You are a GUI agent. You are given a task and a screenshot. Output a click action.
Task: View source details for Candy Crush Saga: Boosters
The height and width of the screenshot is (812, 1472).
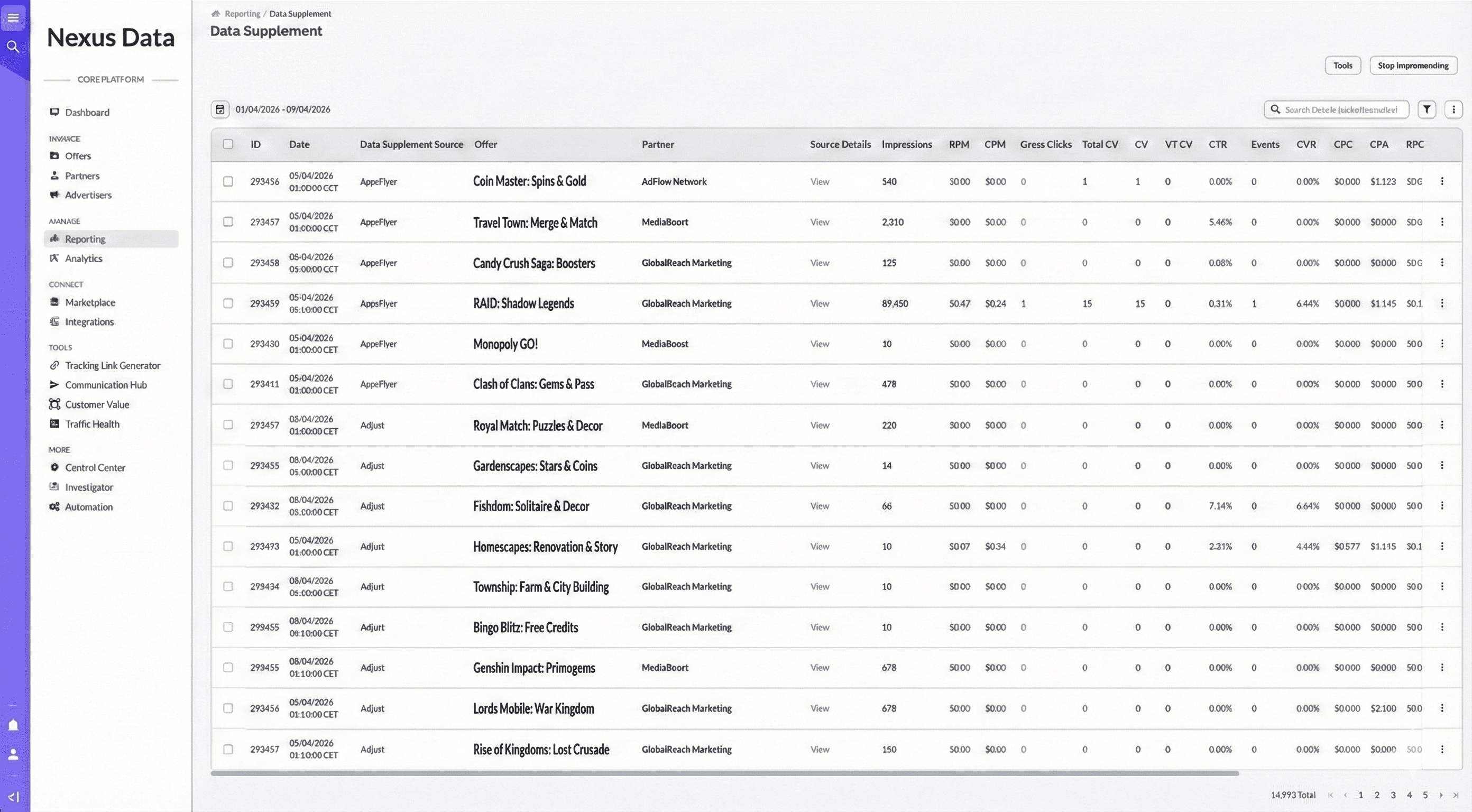pyautogui.click(x=820, y=263)
